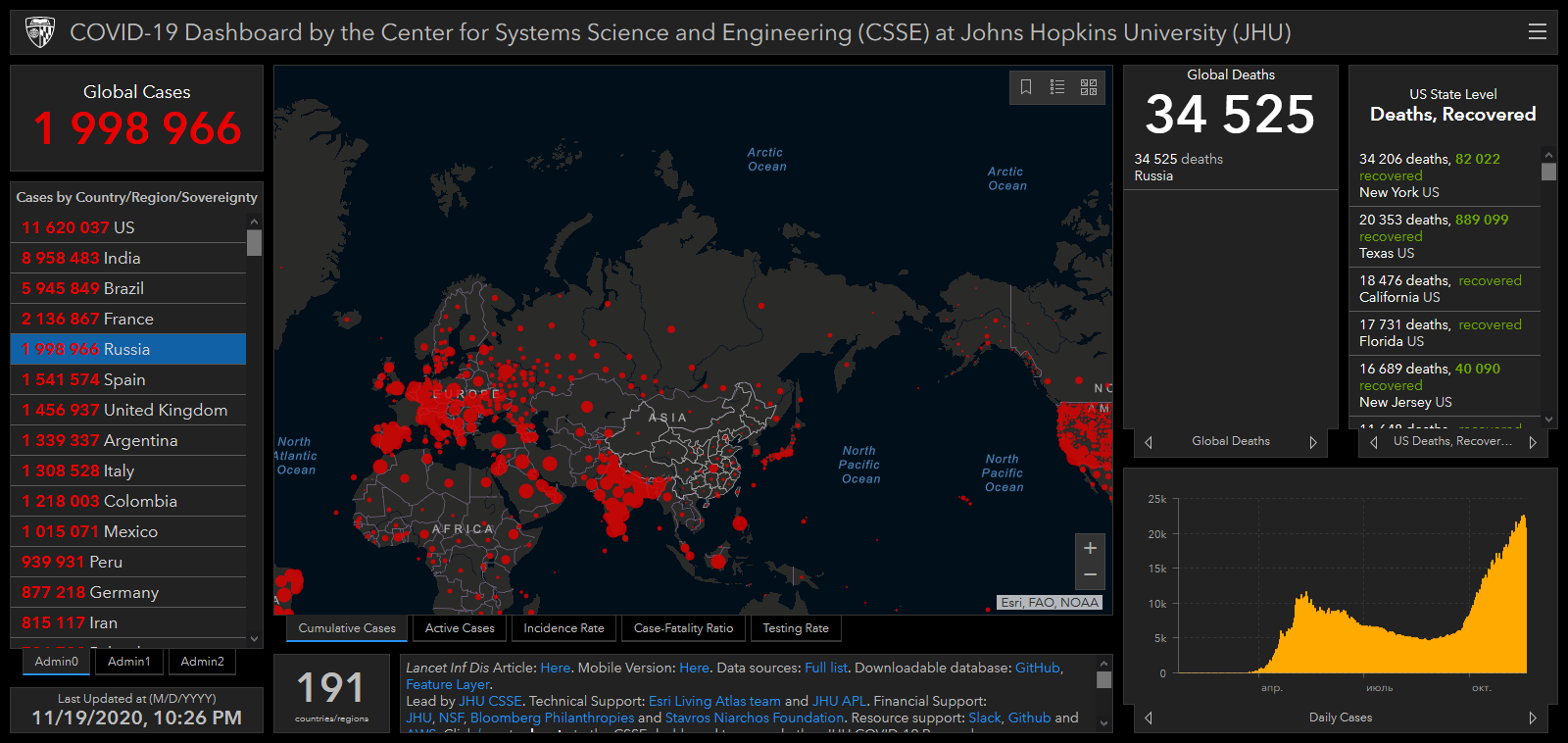Click the US state list scrollbar thumb
The width and height of the screenshot is (1568, 743).
click(x=1548, y=172)
